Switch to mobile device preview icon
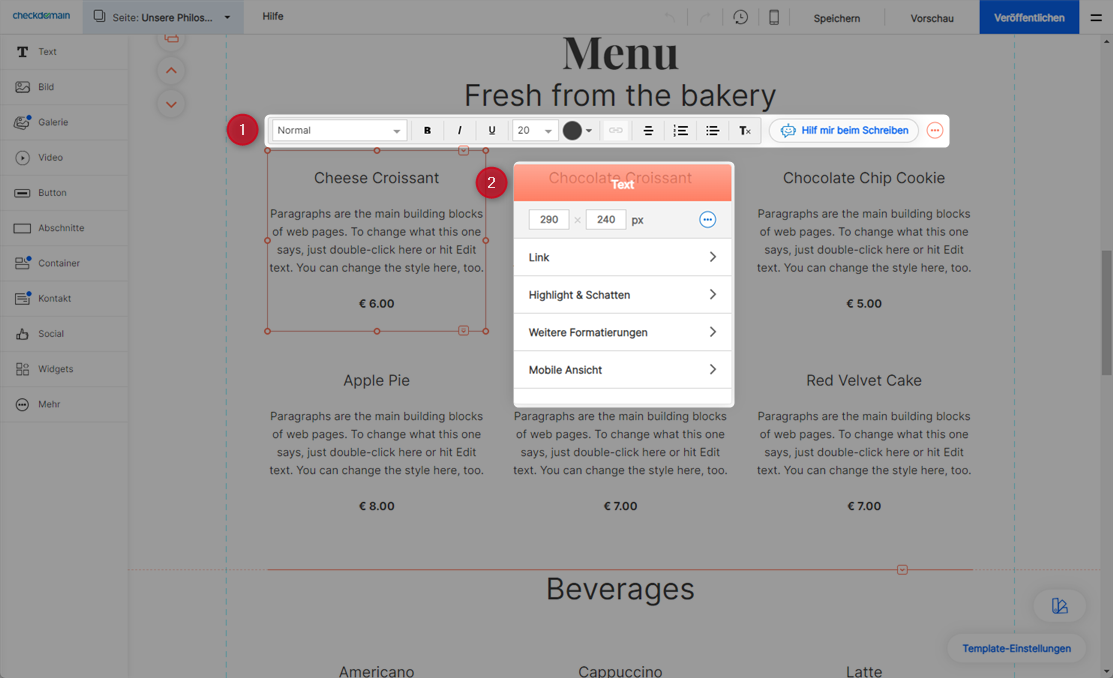Screen dimensions: 1113x678 click(x=773, y=18)
